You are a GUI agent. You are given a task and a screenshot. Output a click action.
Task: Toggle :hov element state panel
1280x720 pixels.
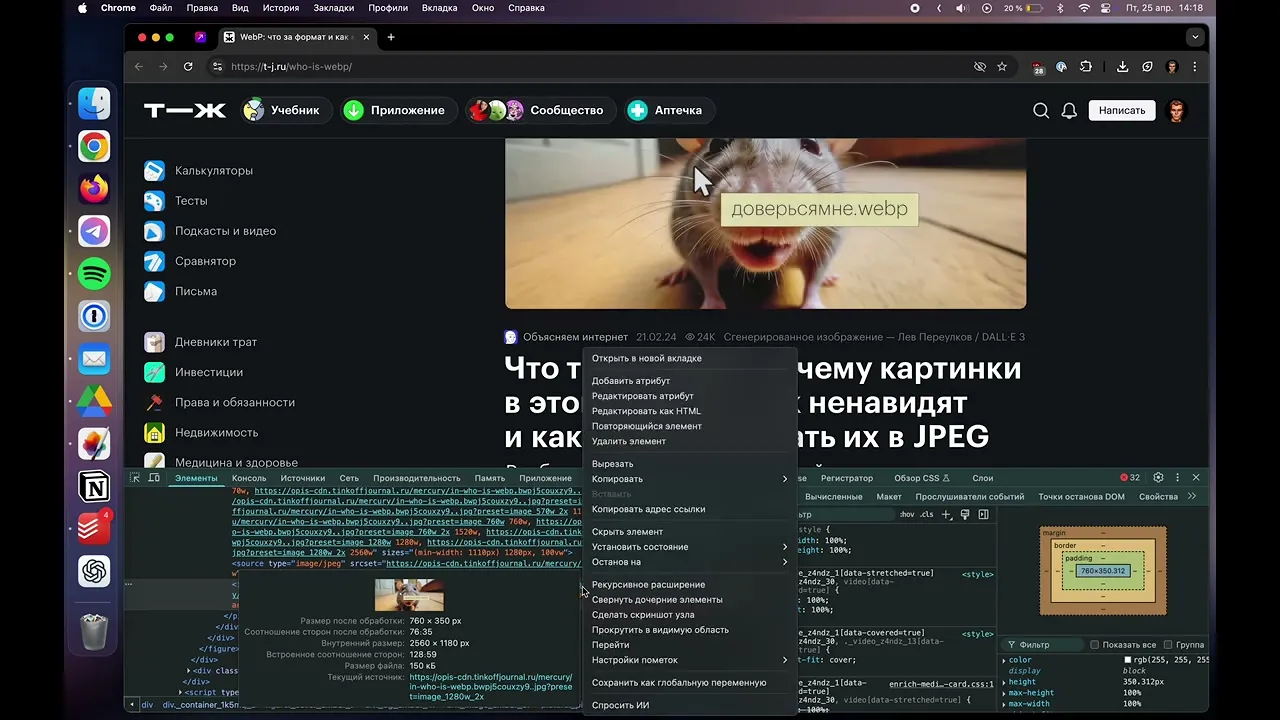(x=906, y=514)
